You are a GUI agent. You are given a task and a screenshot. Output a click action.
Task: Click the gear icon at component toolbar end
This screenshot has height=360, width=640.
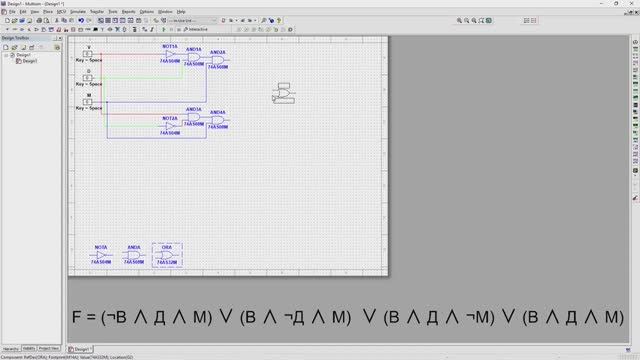tap(290, 29)
